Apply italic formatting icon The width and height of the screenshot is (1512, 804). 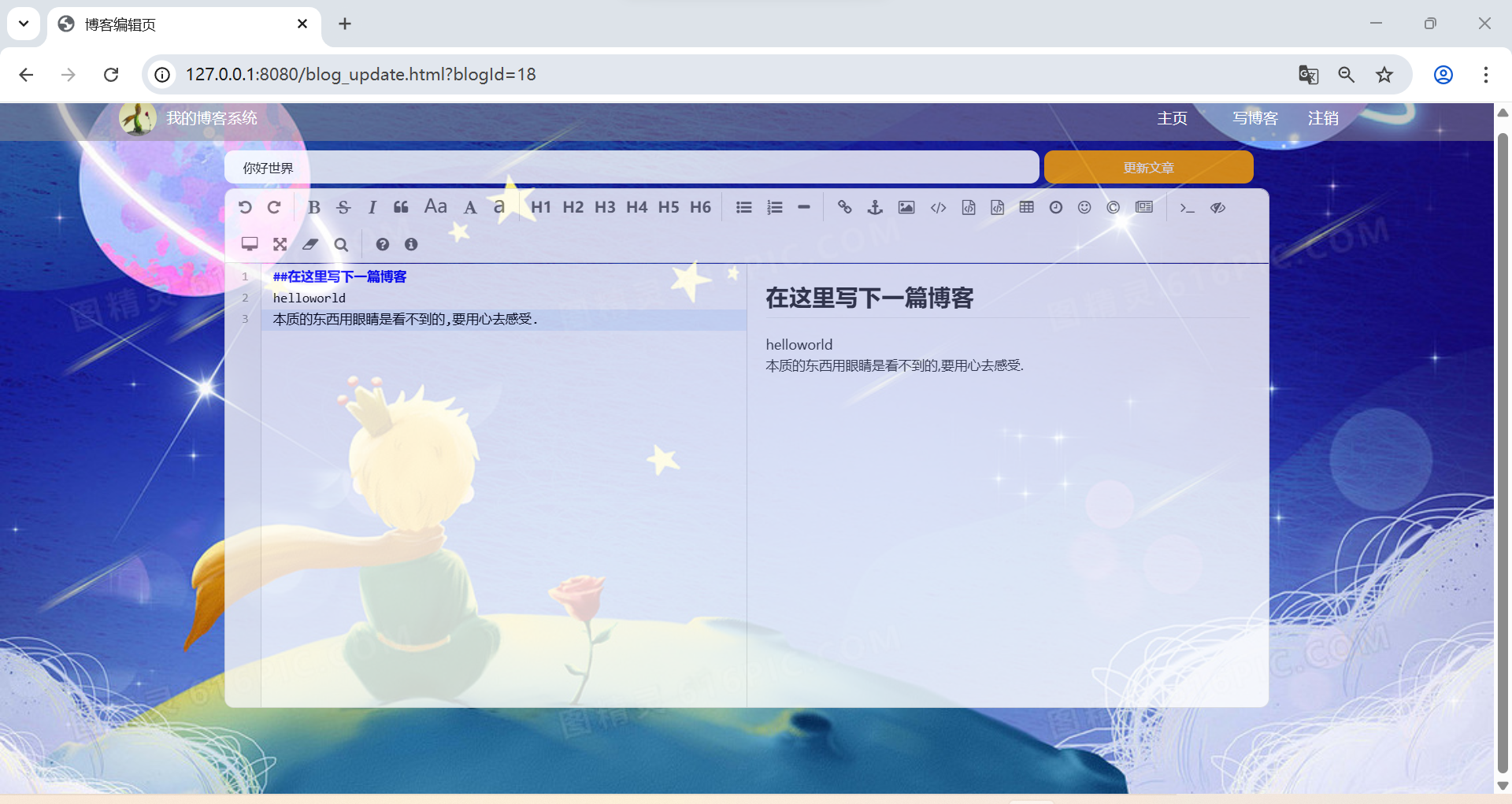click(x=372, y=207)
